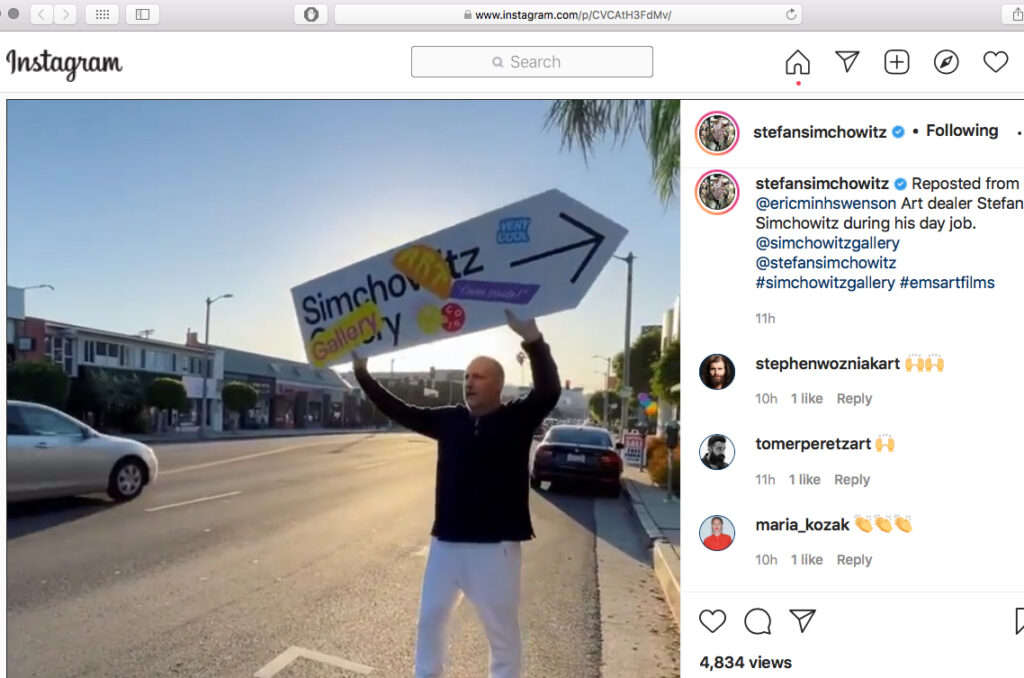The image size is (1024, 678).
Task: Open tomerperetzart's profile avatar
Action: click(x=717, y=452)
